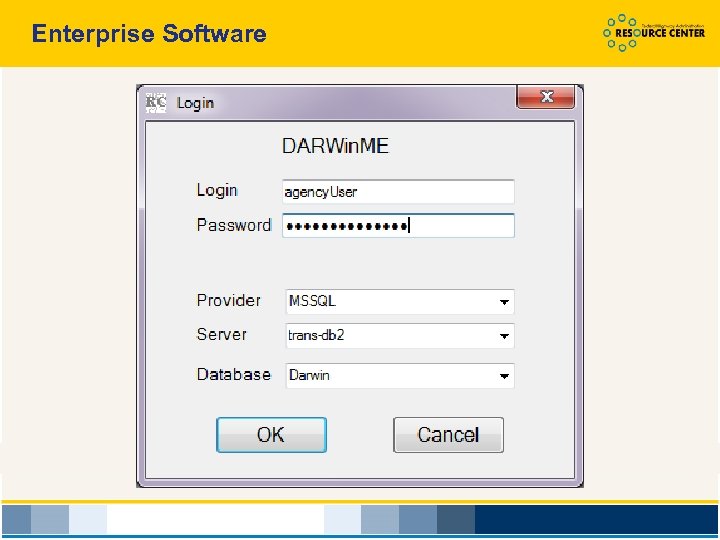The height and width of the screenshot is (540, 720).
Task: Click the Database label
Action: (x=234, y=374)
